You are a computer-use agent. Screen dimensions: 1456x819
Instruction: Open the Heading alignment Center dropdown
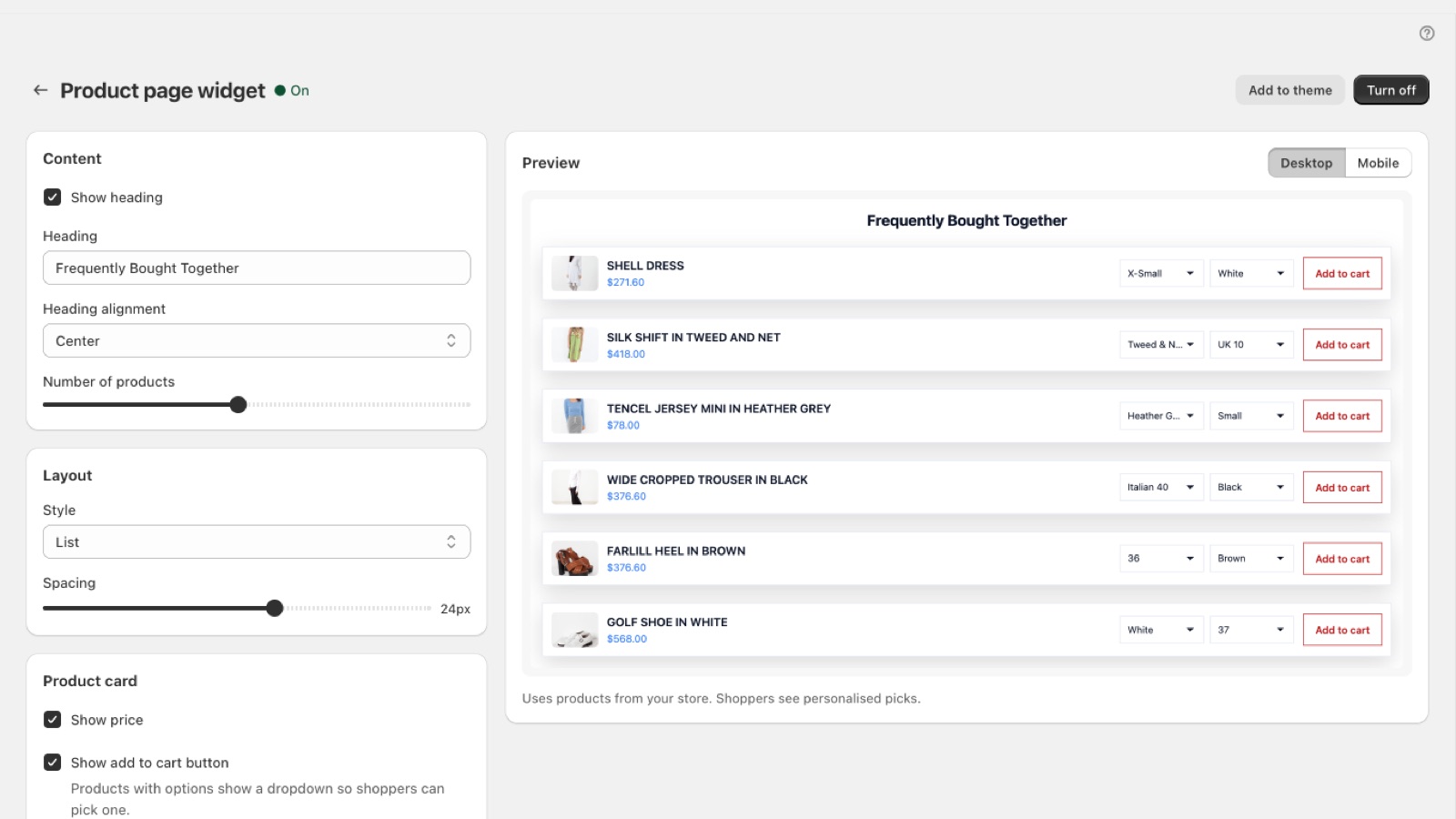pos(257,340)
